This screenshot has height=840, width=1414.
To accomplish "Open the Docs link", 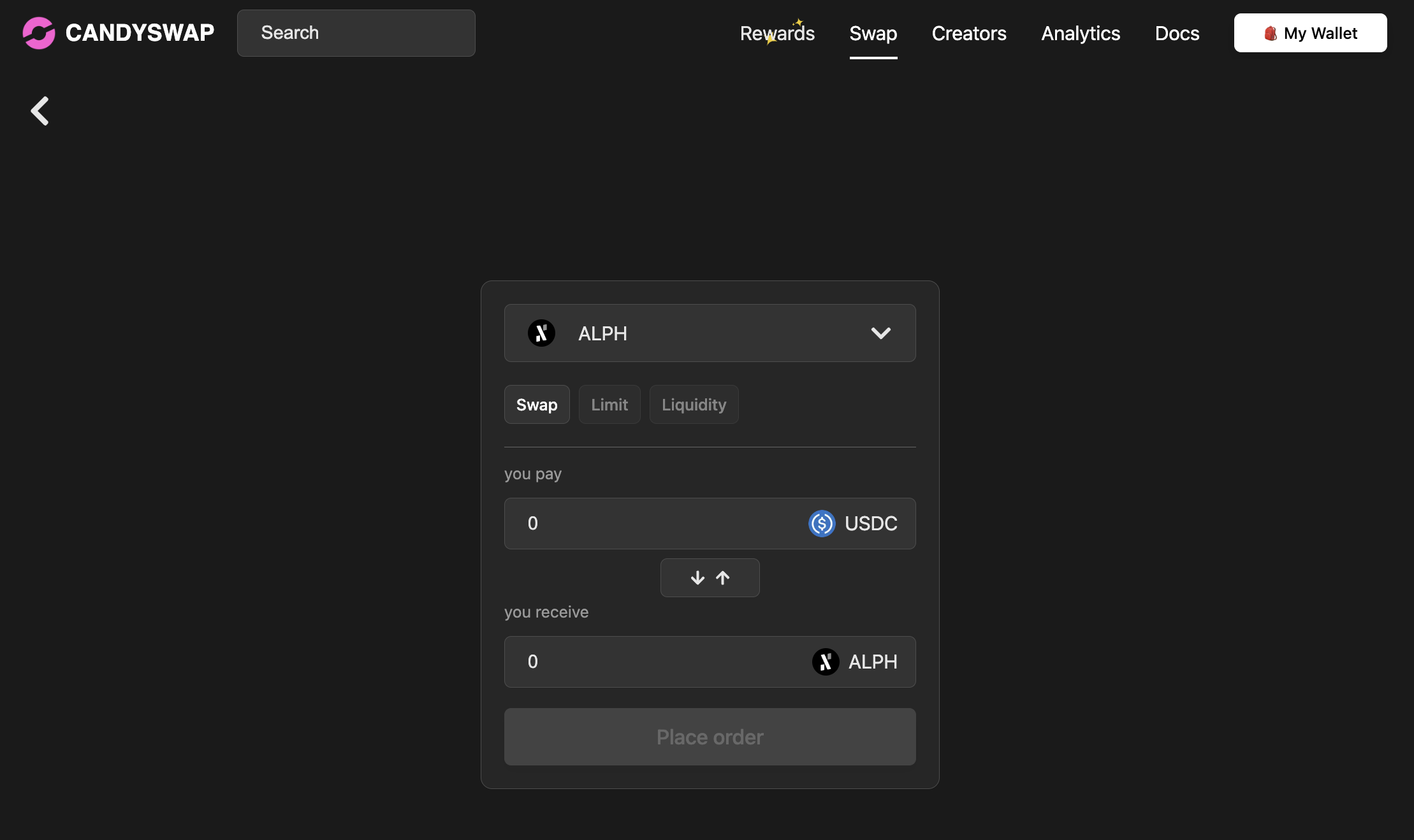I will click(x=1177, y=33).
